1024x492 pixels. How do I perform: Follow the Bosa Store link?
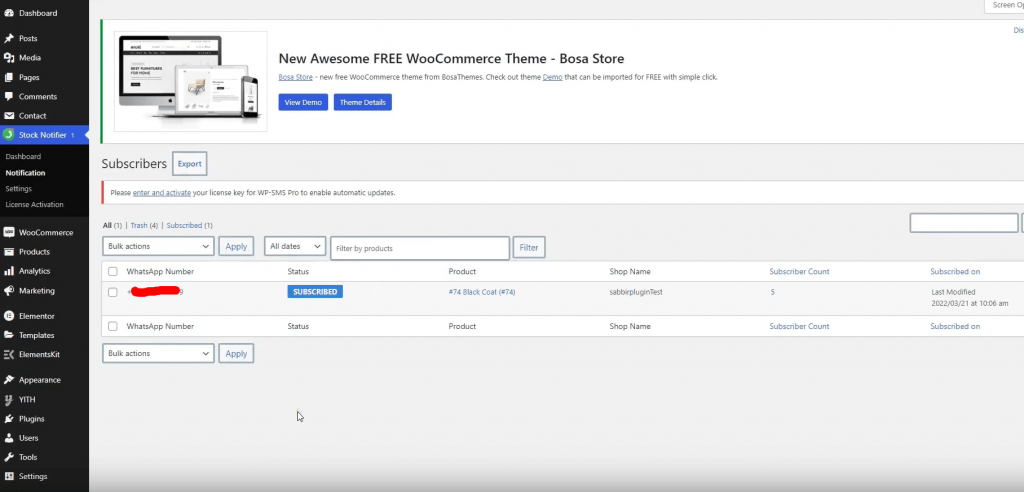pyautogui.click(x=295, y=77)
